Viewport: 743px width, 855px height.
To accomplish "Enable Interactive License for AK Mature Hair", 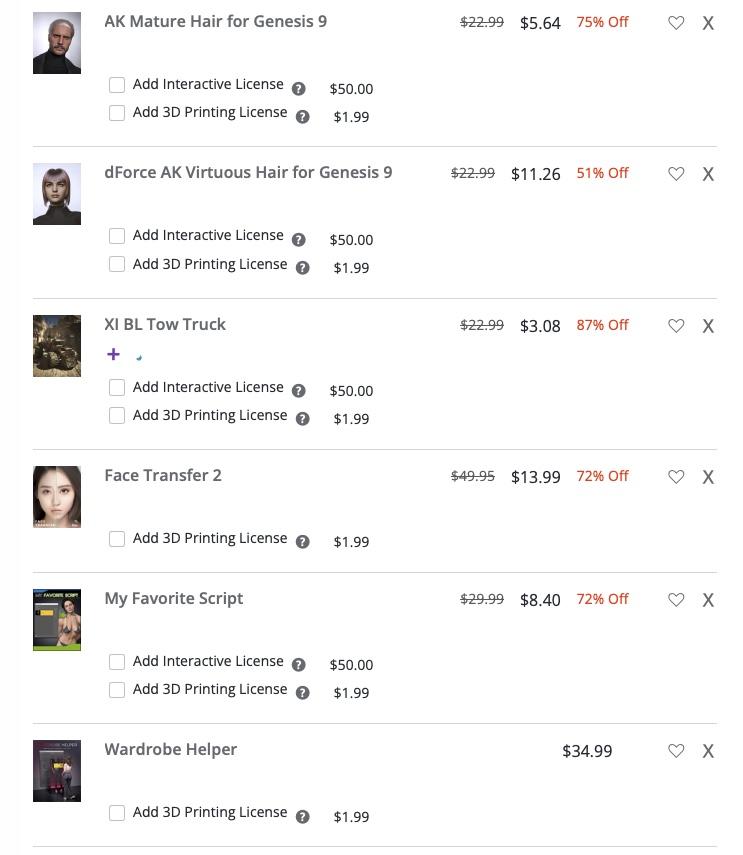I will point(117,85).
